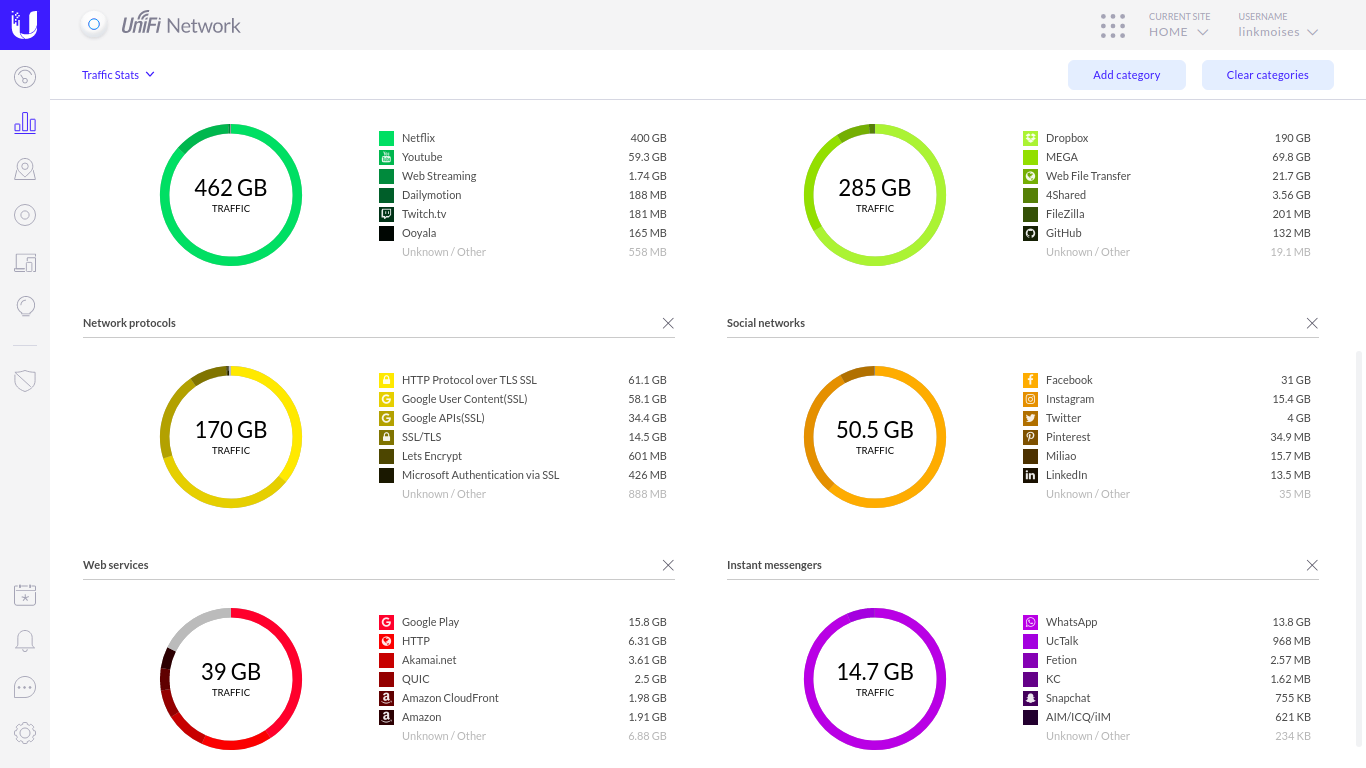Click the Add category button
The width and height of the screenshot is (1366, 768).
pos(1126,75)
